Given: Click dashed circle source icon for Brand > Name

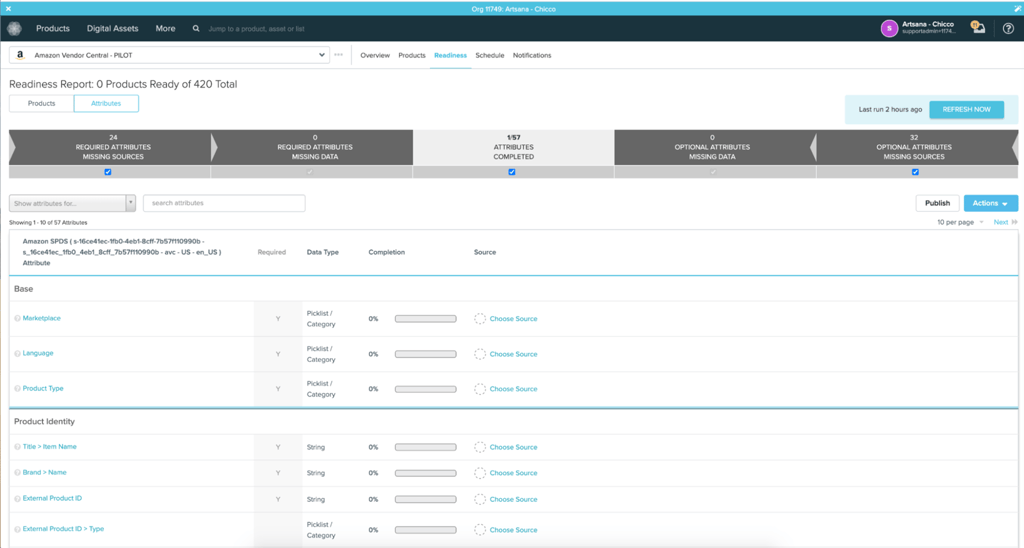Looking at the screenshot, I should click(x=480, y=473).
